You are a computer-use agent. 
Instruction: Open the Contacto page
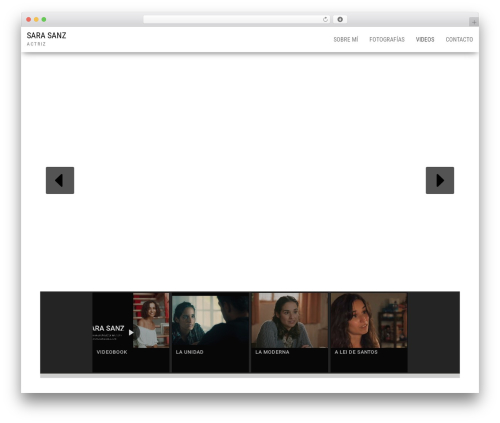[x=459, y=39]
